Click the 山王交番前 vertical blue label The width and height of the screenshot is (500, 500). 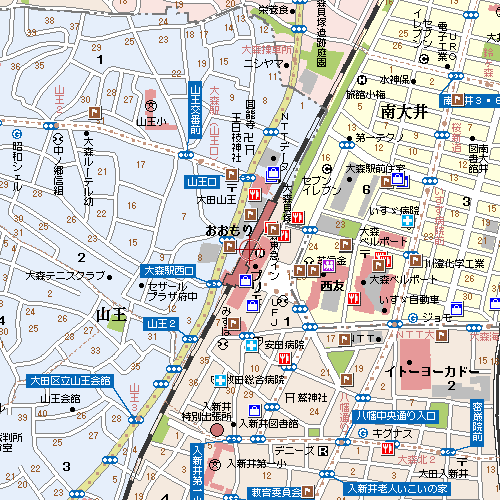(195, 110)
